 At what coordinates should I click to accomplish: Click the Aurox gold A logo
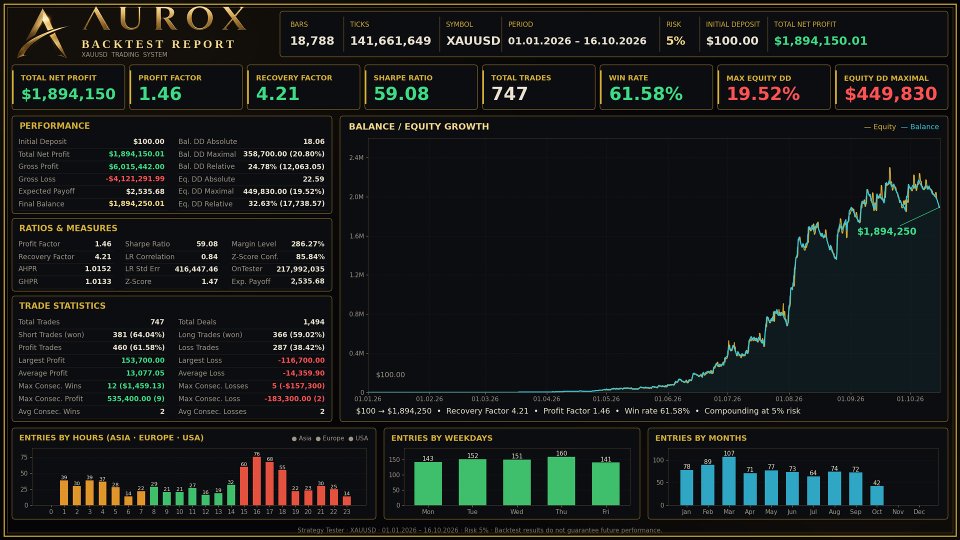[43, 34]
